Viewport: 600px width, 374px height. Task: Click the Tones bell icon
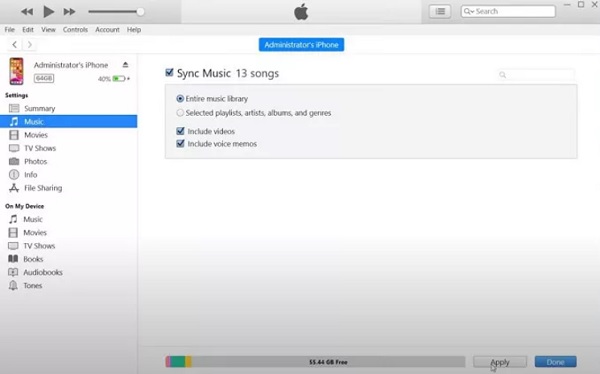click(13, 285)
